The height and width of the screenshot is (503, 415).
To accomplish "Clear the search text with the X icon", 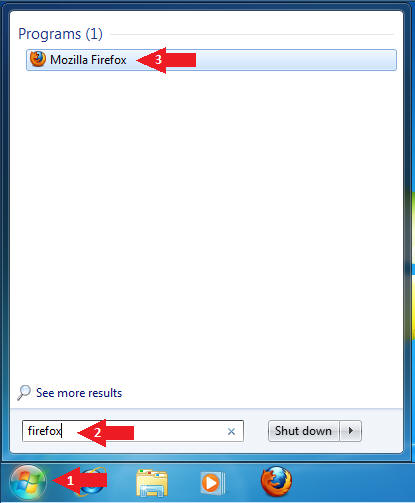I will [x=231, y=431].
